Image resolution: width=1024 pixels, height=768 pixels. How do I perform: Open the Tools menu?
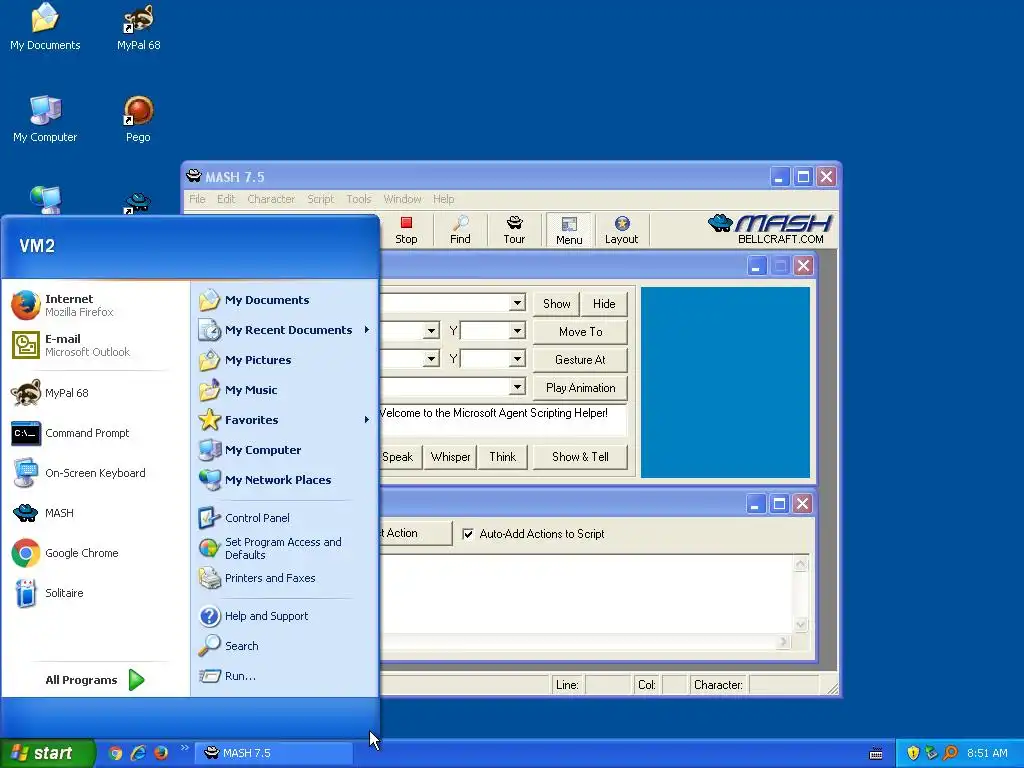(x=359, y=199)
